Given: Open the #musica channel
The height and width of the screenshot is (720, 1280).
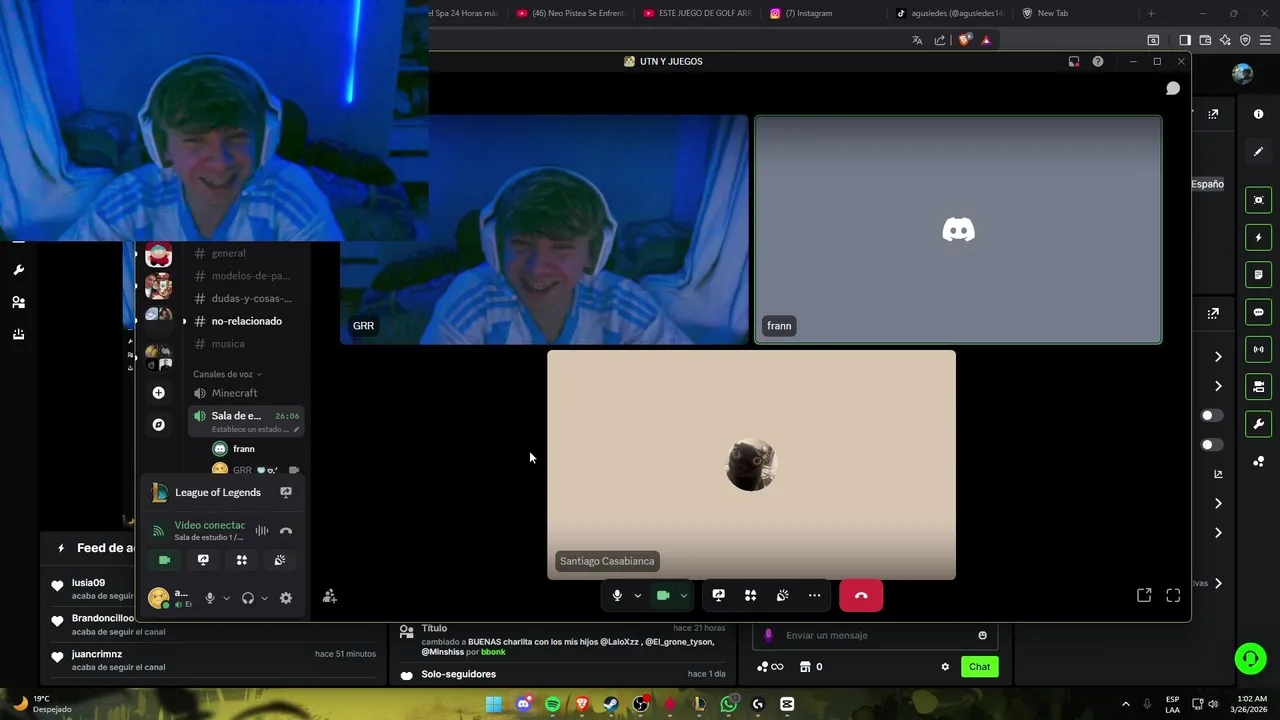Looking at the screenshot, I should pos(247,344).
